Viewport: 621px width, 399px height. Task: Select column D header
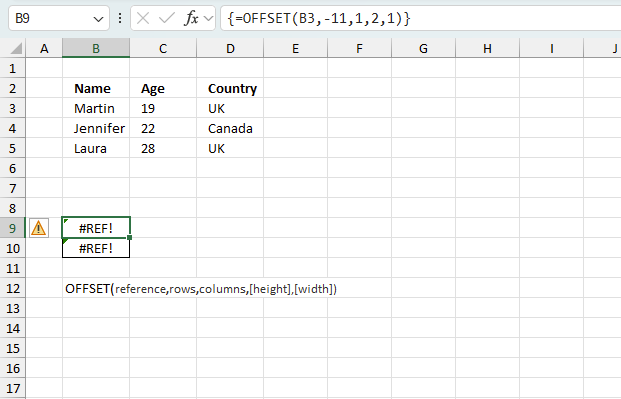230,48
